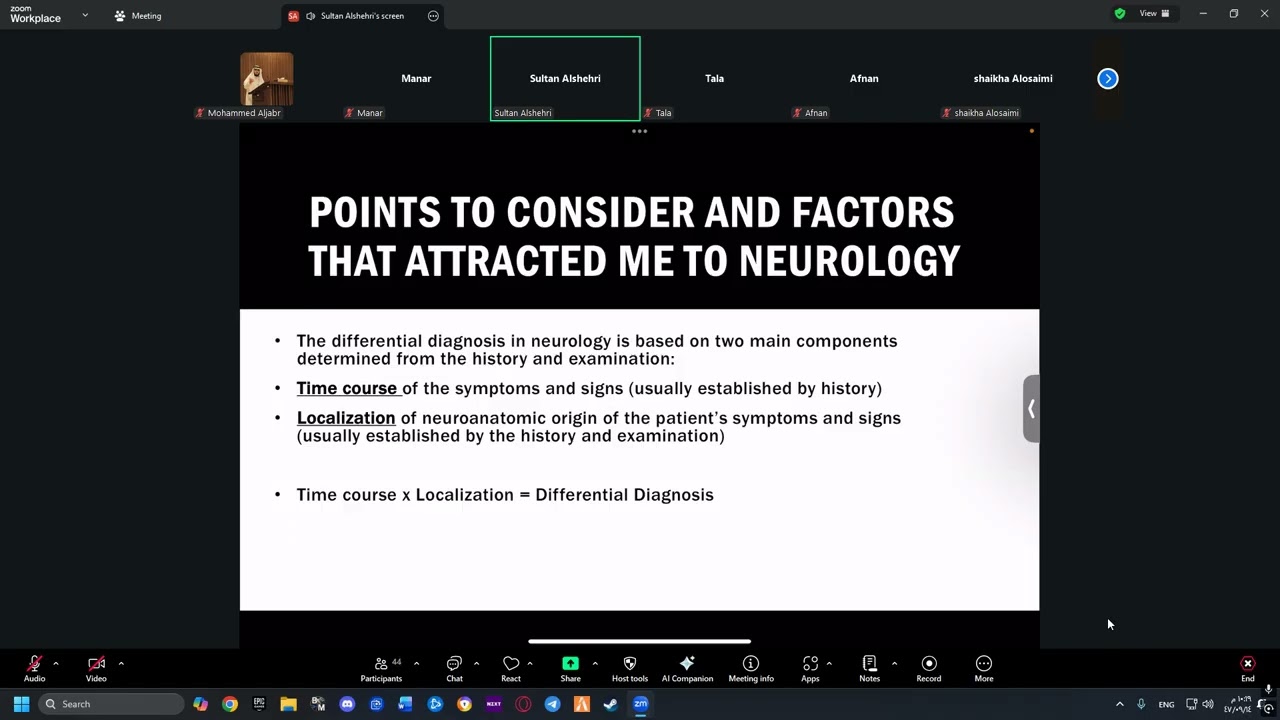The image size is (1280, 720).
Task: Select Tala's participant tile
Action: pyautogui.click(x=714, y=78)
